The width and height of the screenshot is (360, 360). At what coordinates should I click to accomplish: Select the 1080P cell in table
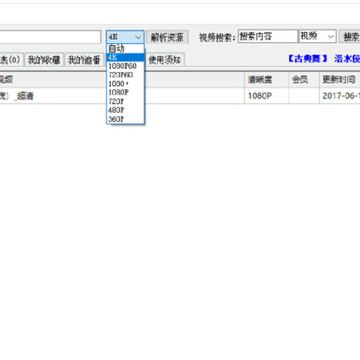point(266,96)
